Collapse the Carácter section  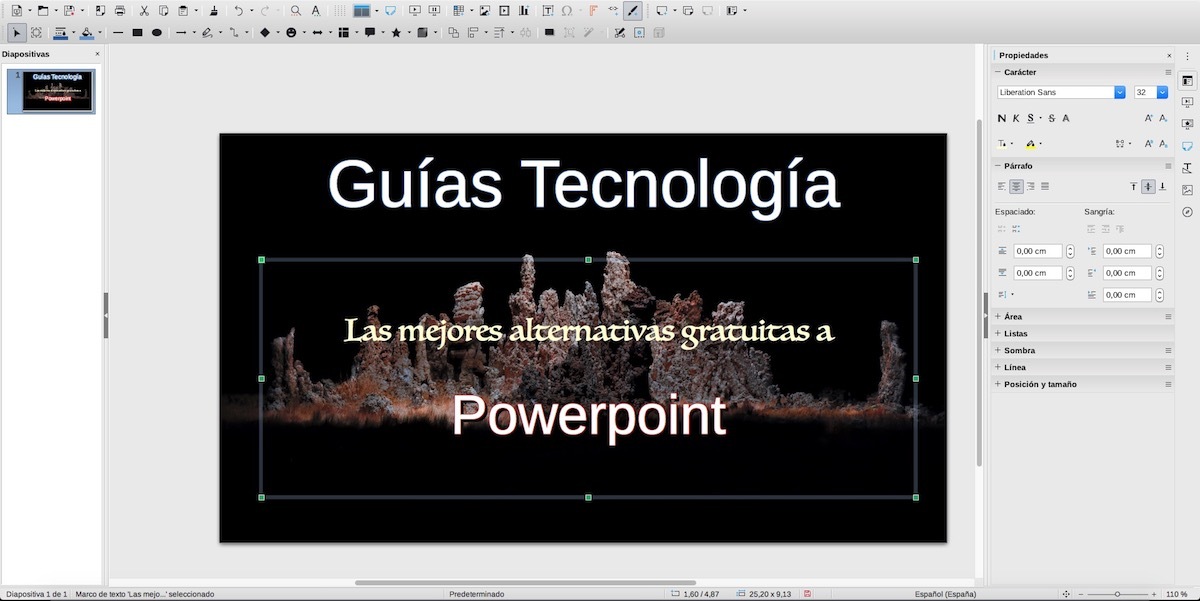(x=998, y=72)
